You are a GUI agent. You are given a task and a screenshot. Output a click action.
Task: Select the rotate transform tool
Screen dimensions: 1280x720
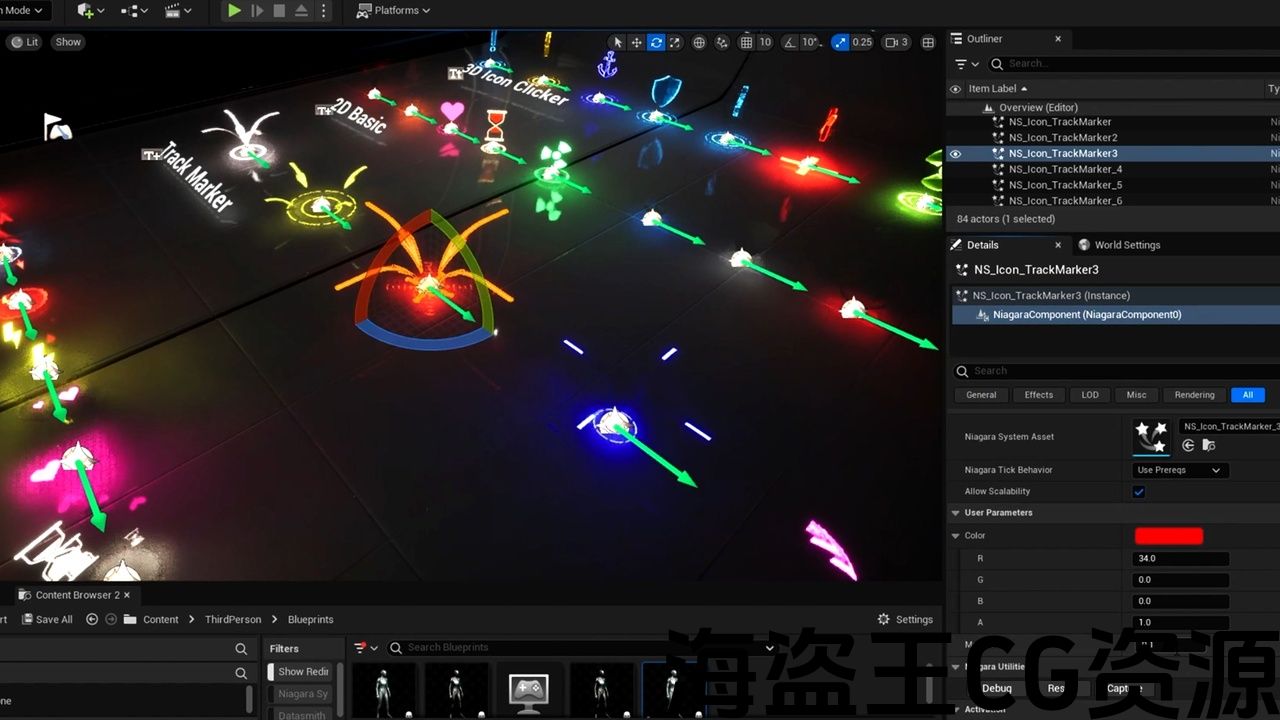click(656, 42)
